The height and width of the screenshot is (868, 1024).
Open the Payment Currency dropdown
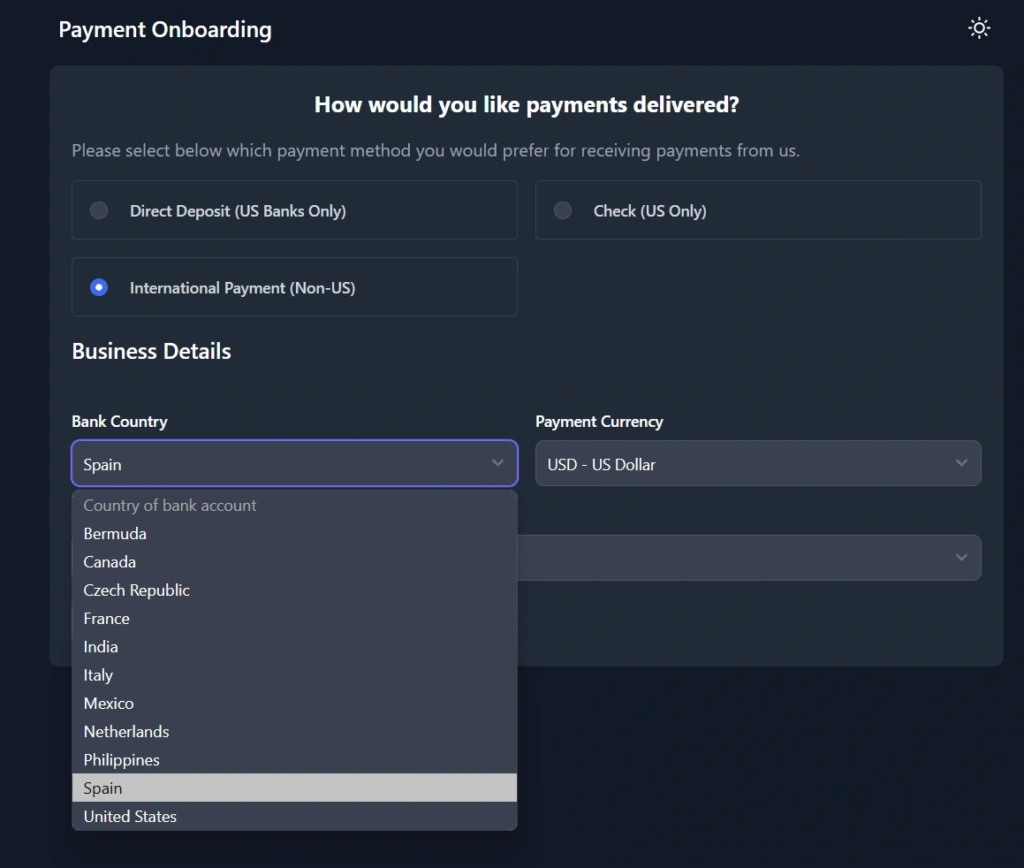pos(757,464)
